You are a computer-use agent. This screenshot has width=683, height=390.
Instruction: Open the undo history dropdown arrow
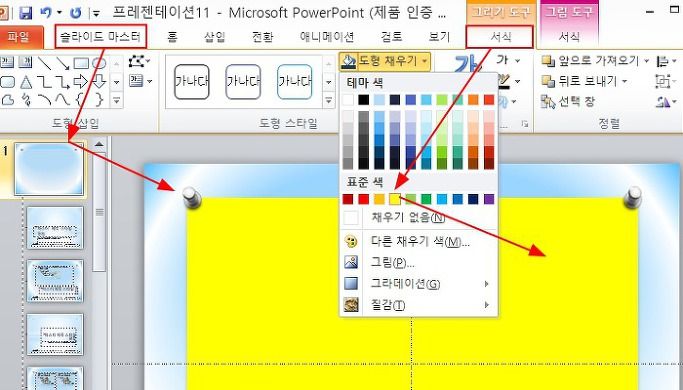[59, 13]
